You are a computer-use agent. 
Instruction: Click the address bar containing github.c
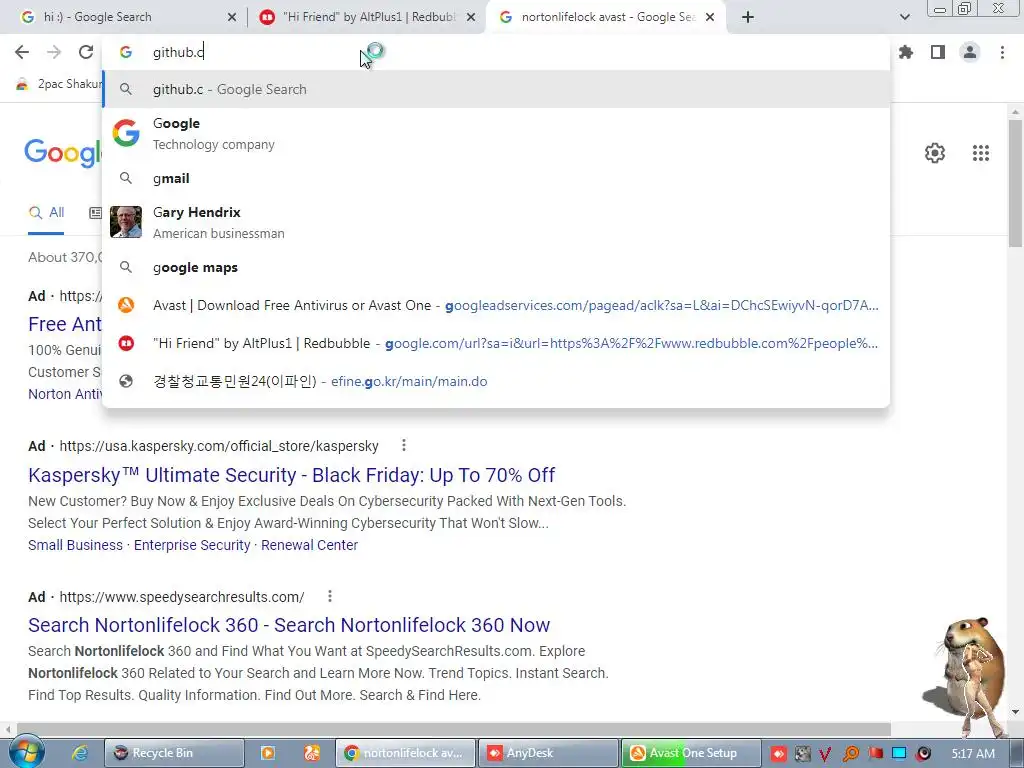pos(496,52)
